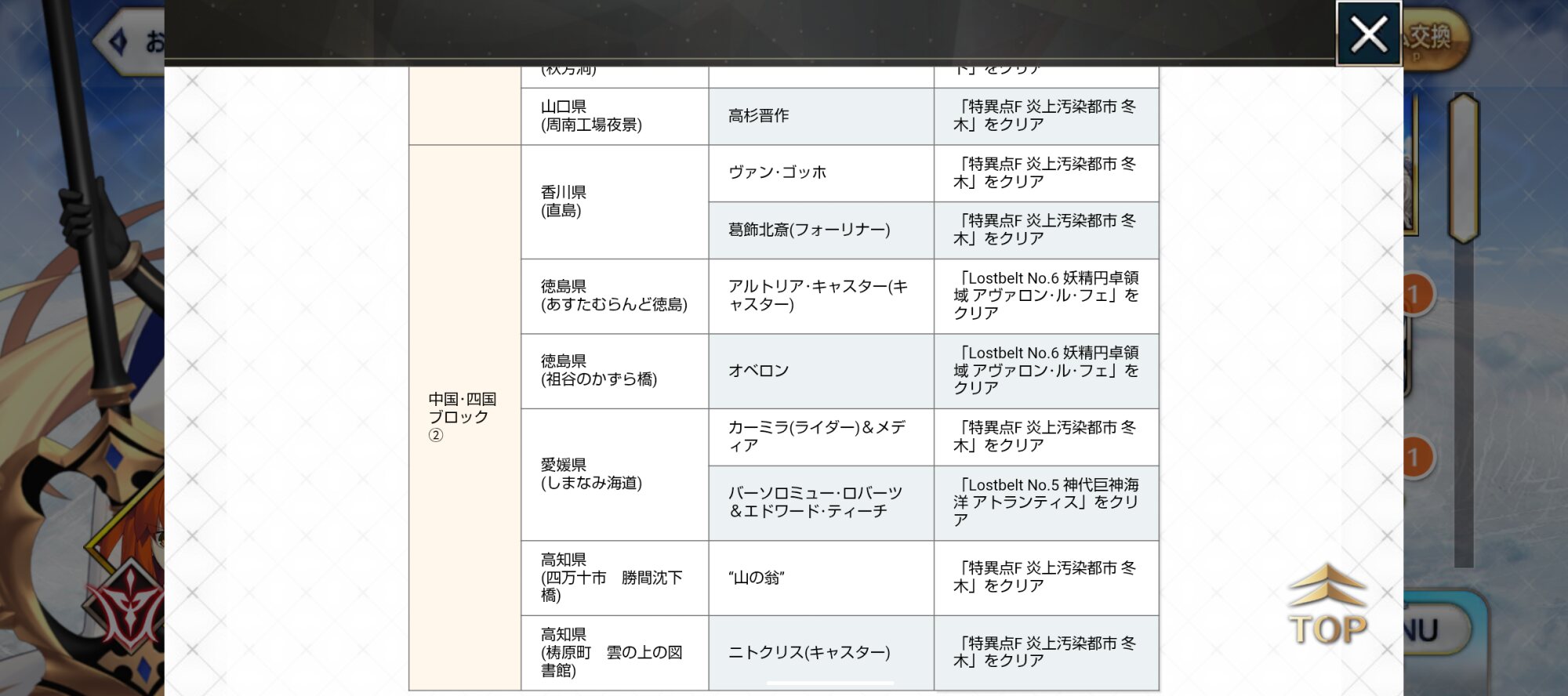Select the 徳島県 (祖谷のかずら橋) location cell
Viewport: 1568px width, 696px height.
(615, 371)
